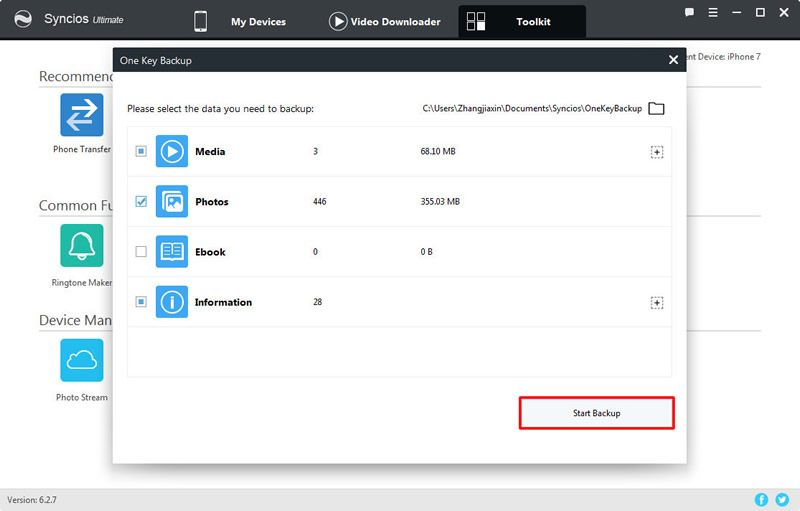Click the Ringtone Maker label
The image size is (800, 511).
pos(82,283)
